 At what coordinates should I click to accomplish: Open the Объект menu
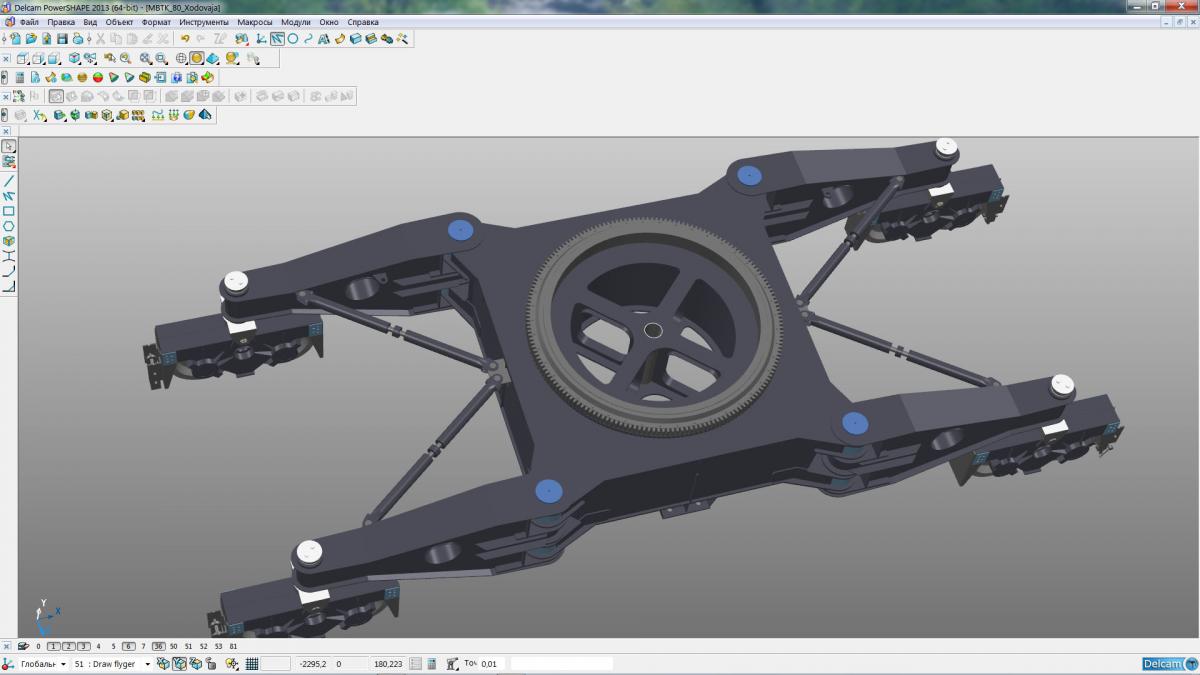pos(120,22)
